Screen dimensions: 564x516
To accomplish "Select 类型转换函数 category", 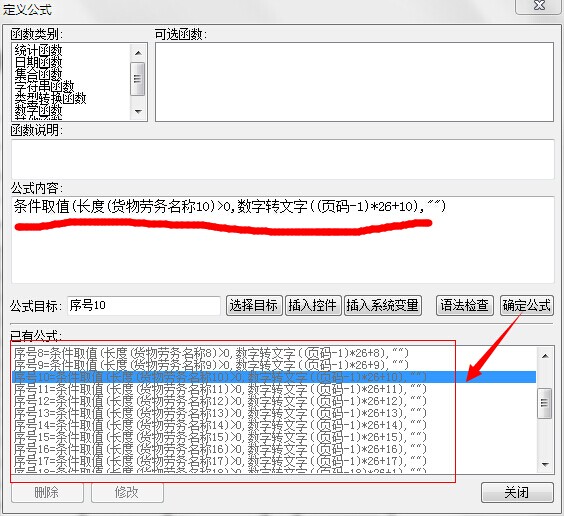I will point(50,98).
